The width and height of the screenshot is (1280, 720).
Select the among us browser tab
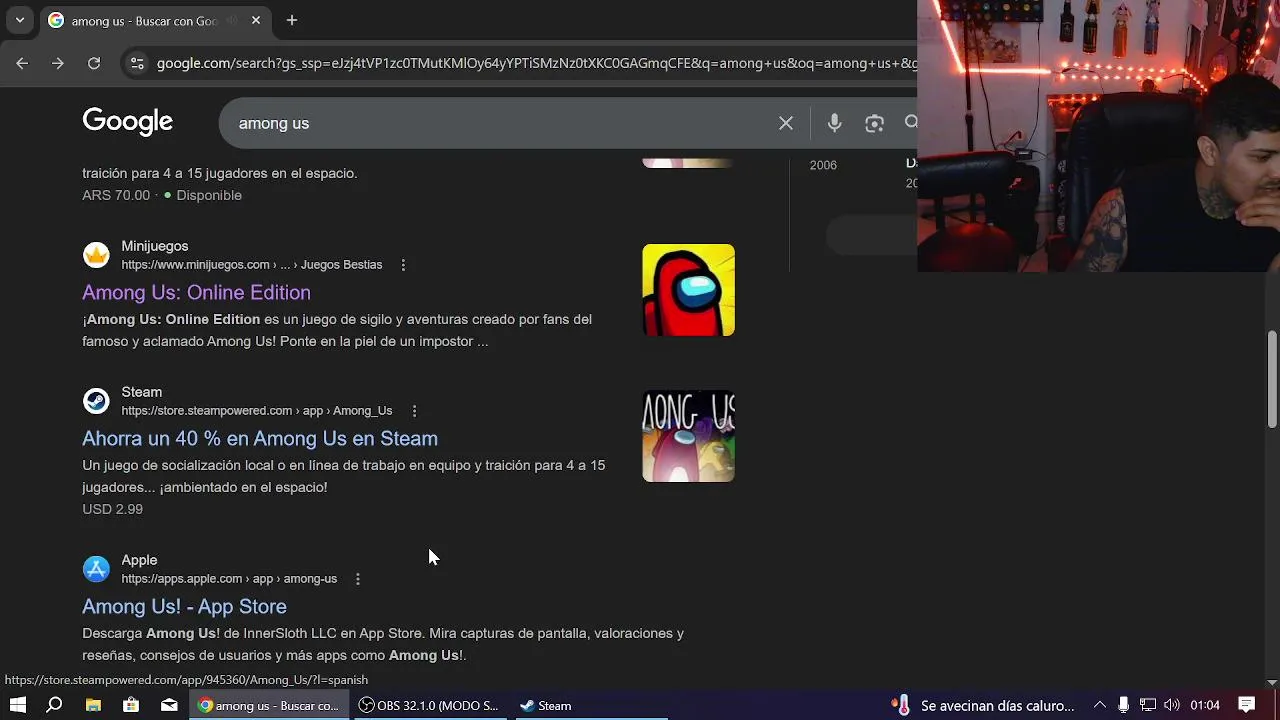click(x=155, y=20)
